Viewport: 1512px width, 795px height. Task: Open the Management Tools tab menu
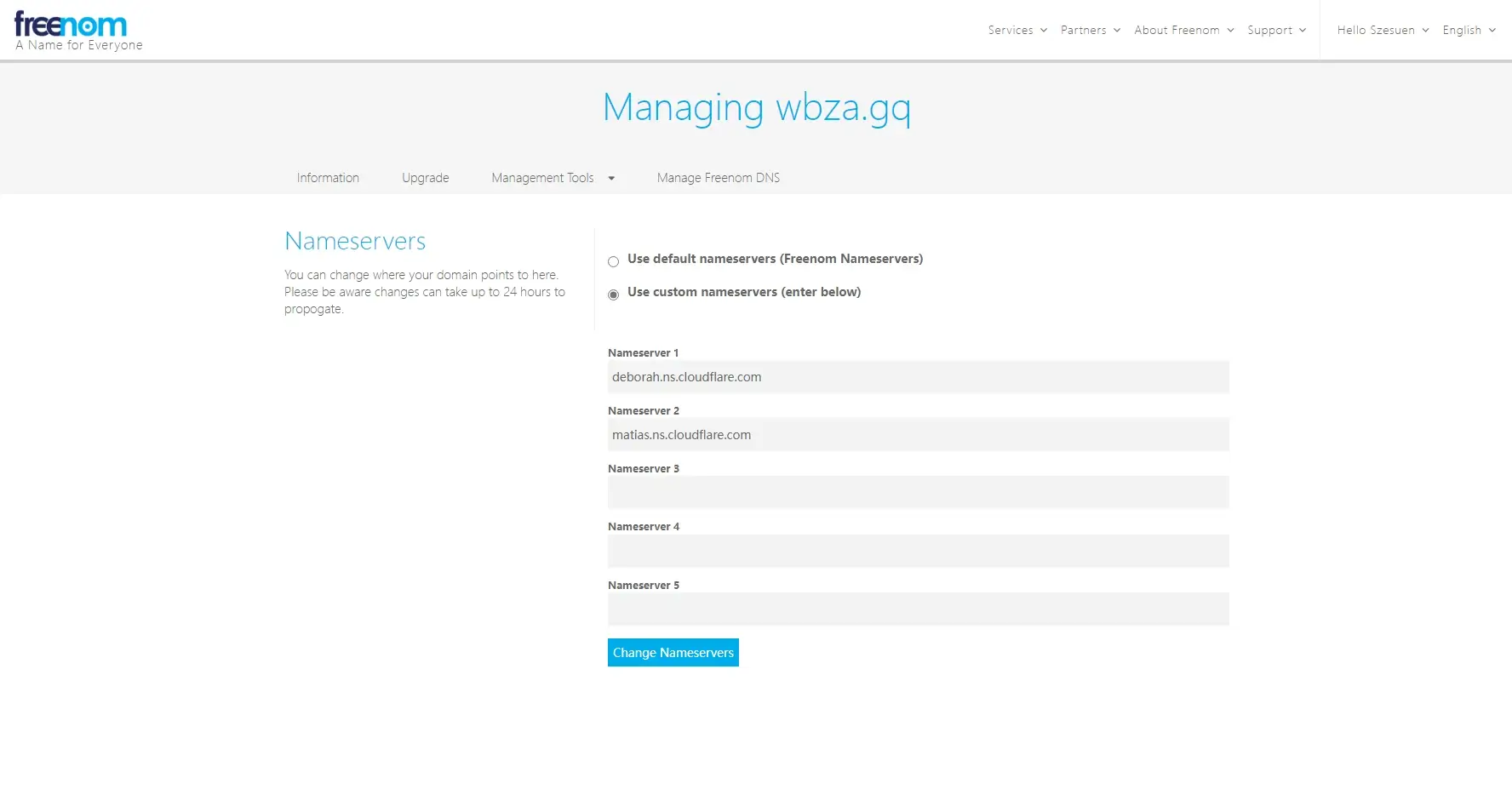pyautogui.click(x=542, y=178)
